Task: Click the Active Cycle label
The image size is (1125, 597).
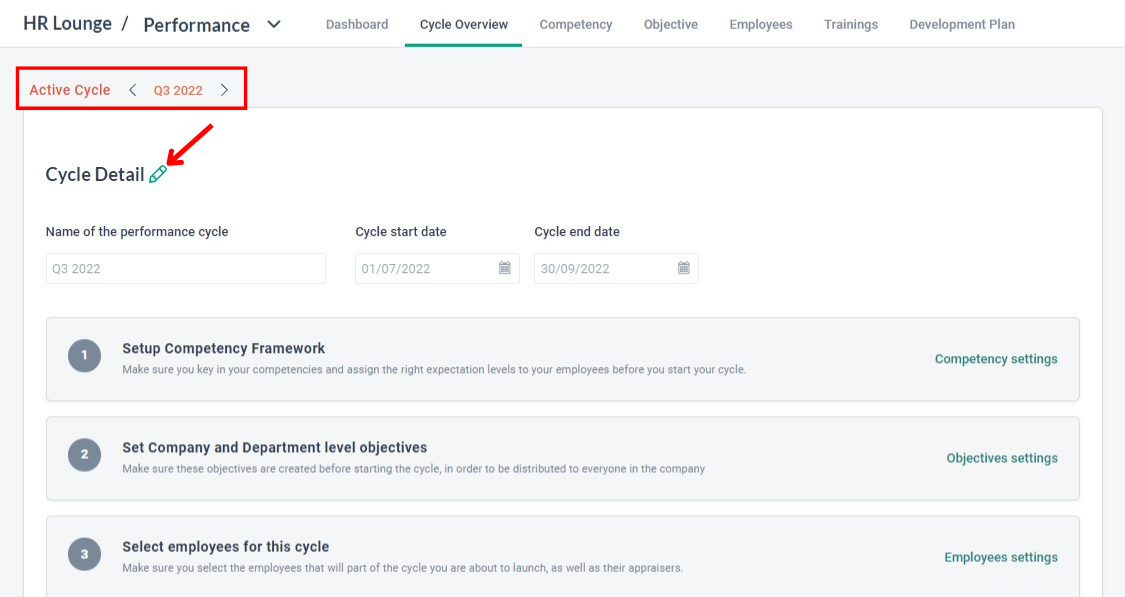Action: pyautogui.click(x=70, y=90)
